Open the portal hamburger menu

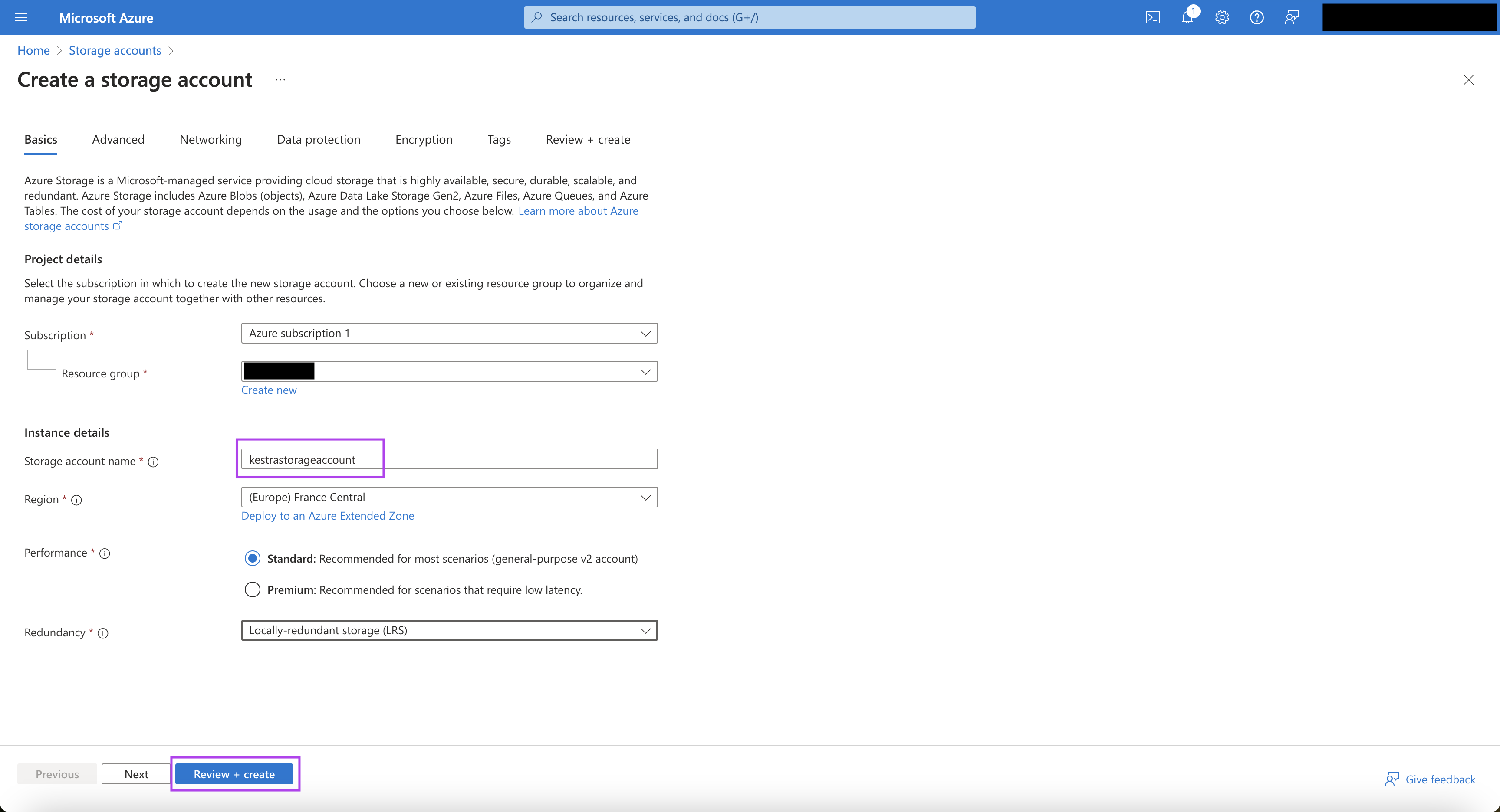(21, 17)
